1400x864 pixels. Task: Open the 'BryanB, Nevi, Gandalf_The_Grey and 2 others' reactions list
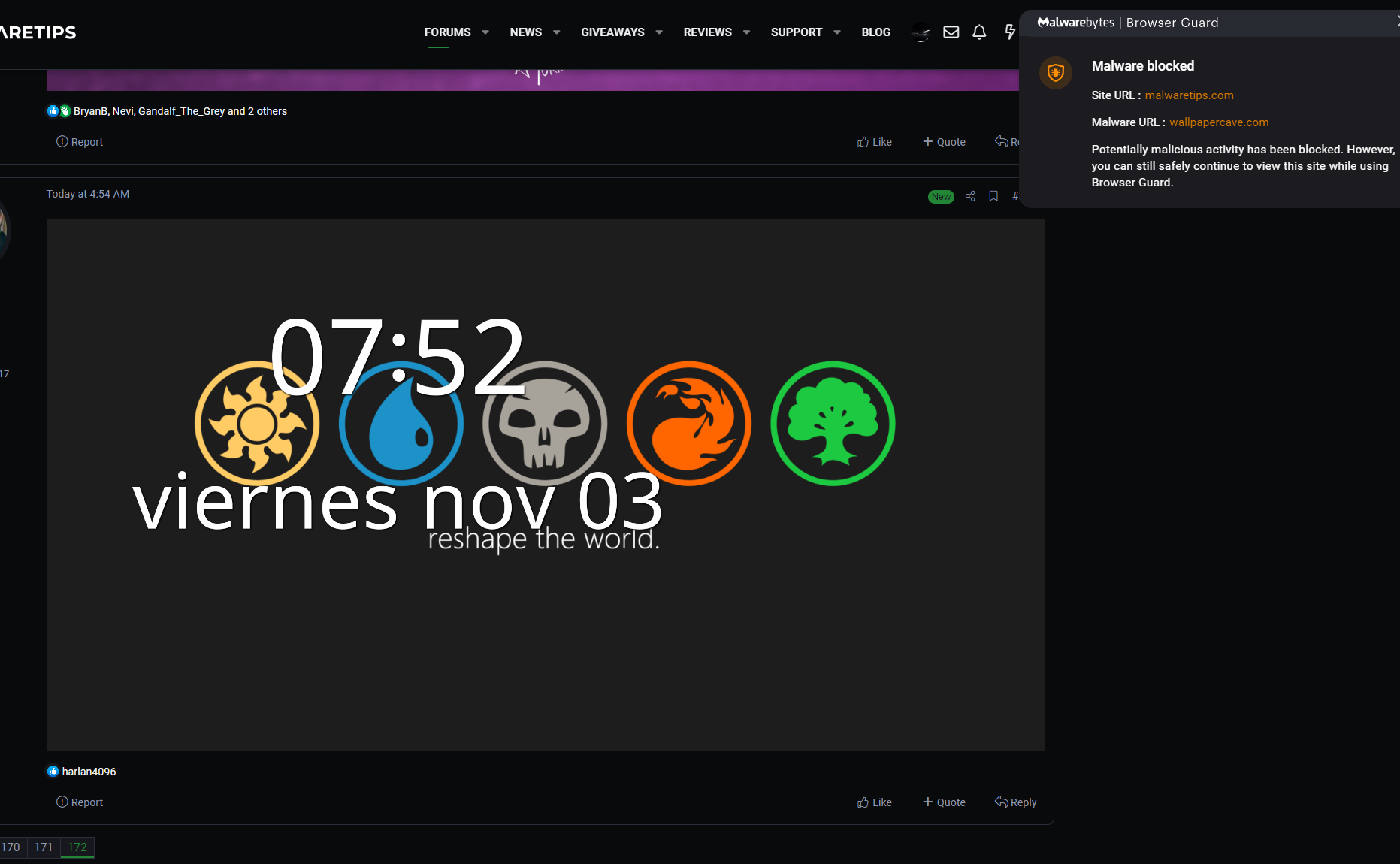(x=180, y=111)
